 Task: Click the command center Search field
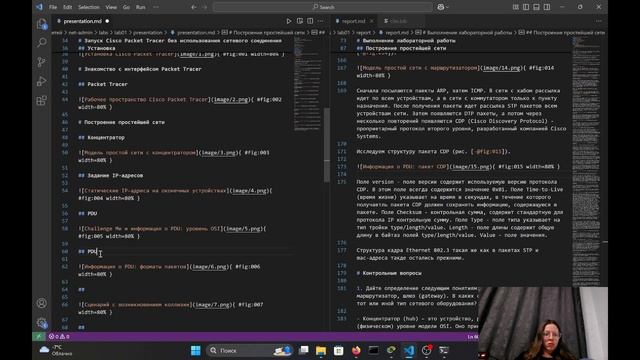pyautogui.click(x=323, y=7)
